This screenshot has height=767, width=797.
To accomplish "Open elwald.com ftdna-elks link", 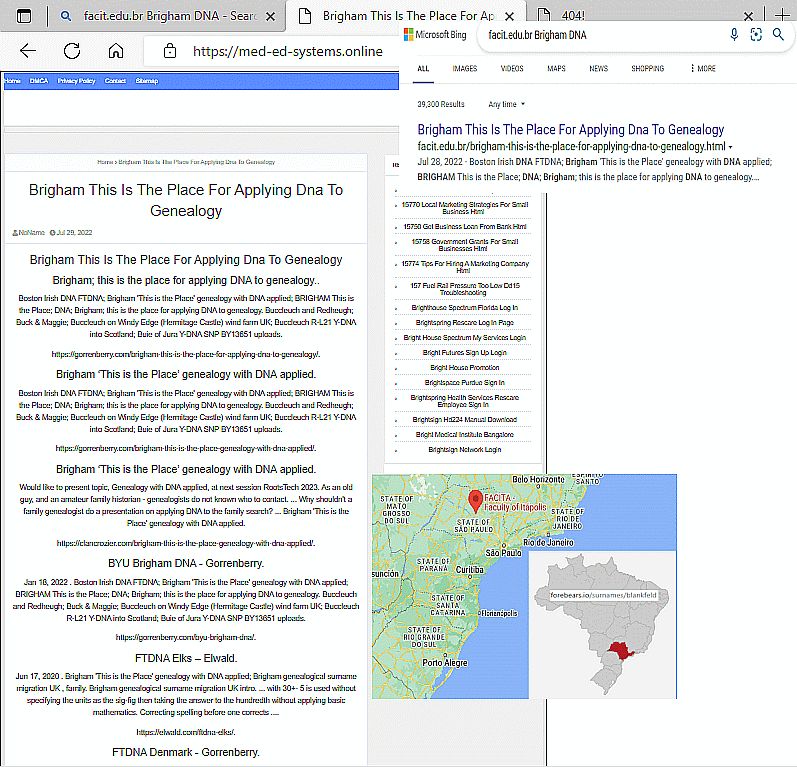I will click(186, 732).
